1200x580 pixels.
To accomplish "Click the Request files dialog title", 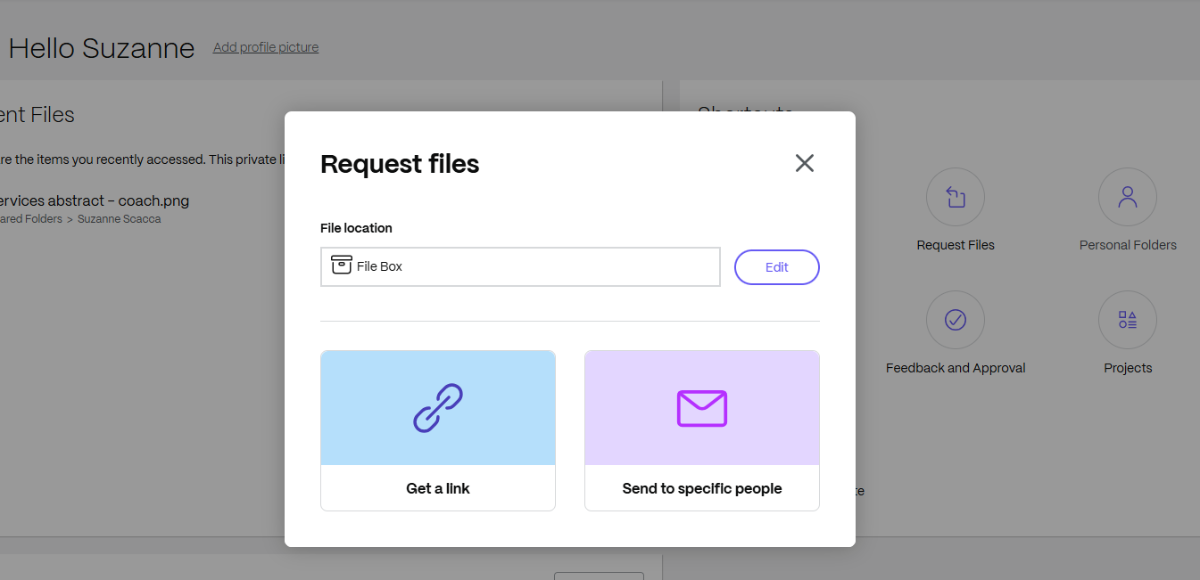I will pos(400,164).
